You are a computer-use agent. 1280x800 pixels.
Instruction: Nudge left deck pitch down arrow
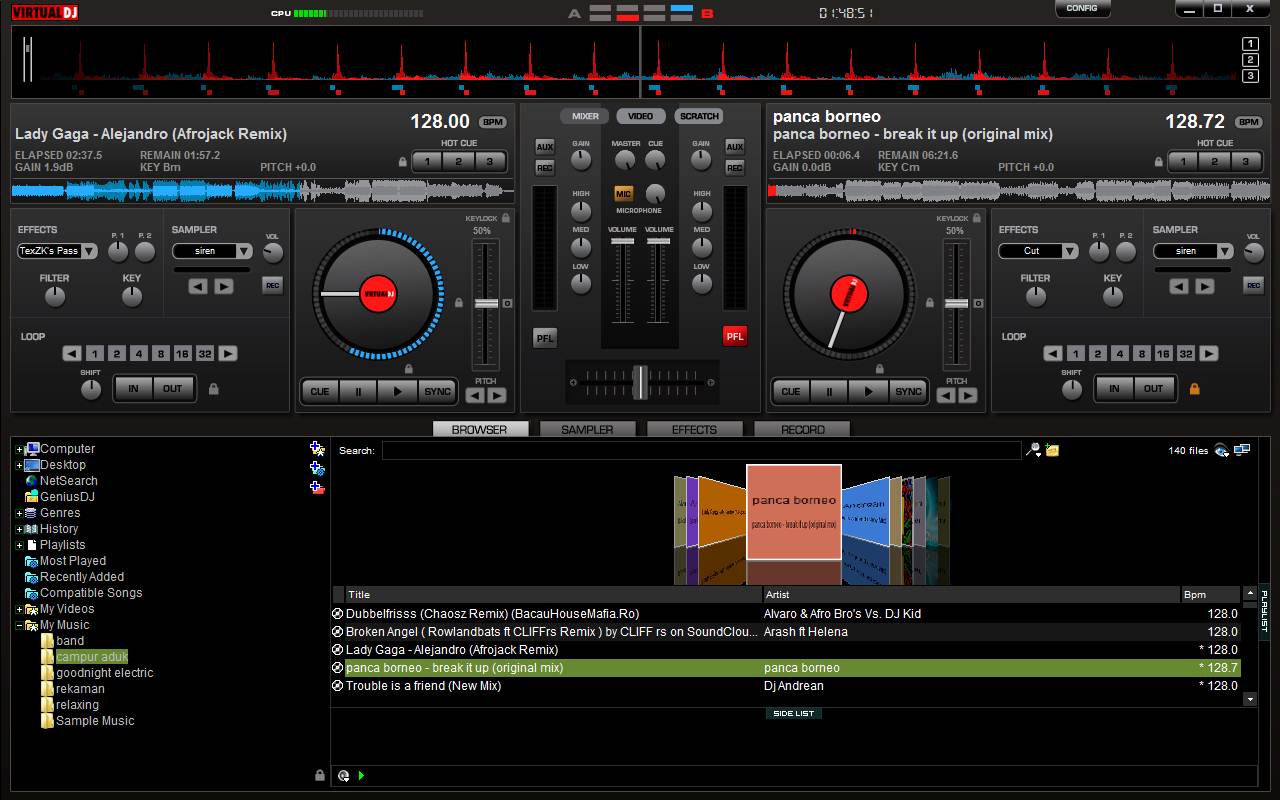pos(475,395)
